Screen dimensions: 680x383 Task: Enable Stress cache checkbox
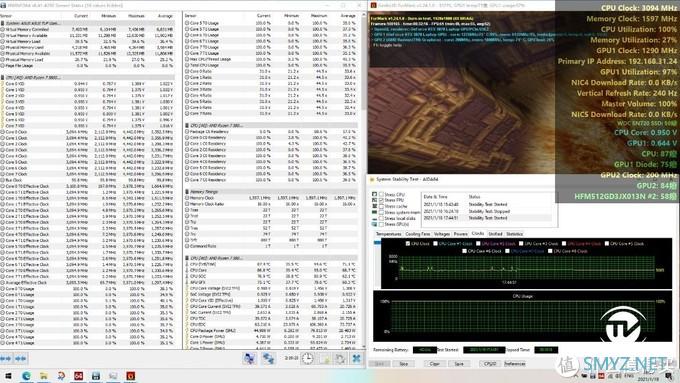pos(382,206)
